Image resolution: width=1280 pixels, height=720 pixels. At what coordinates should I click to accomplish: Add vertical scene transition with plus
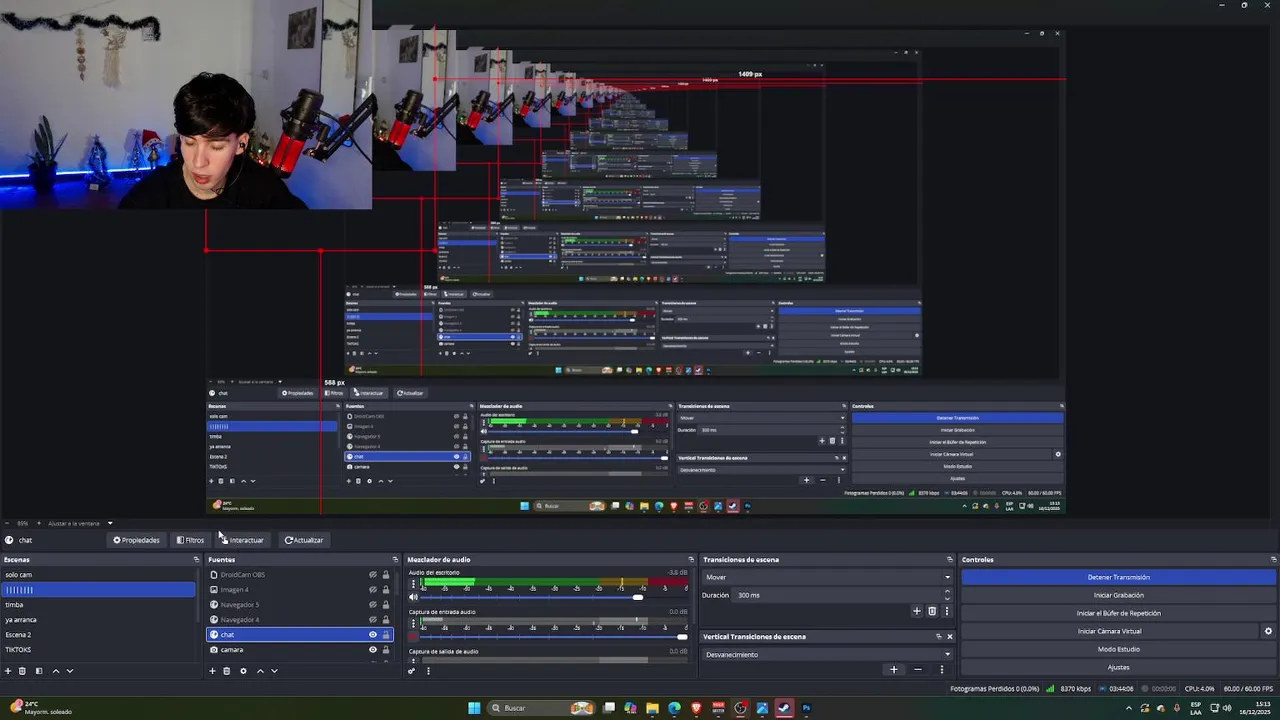click(894, 670)
